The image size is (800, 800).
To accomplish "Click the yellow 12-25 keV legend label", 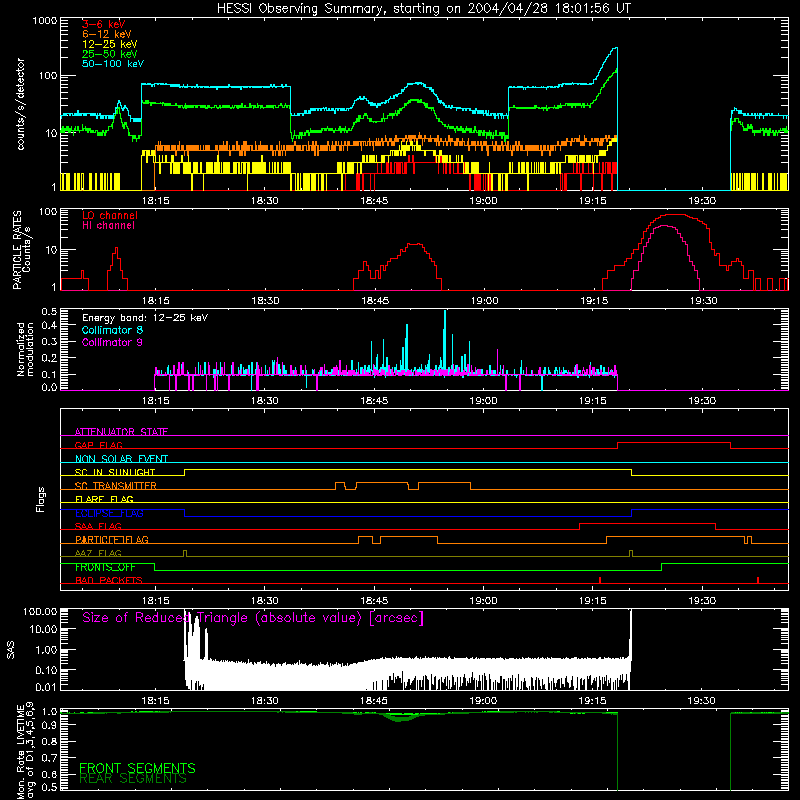I will click(x=109, y=44).
